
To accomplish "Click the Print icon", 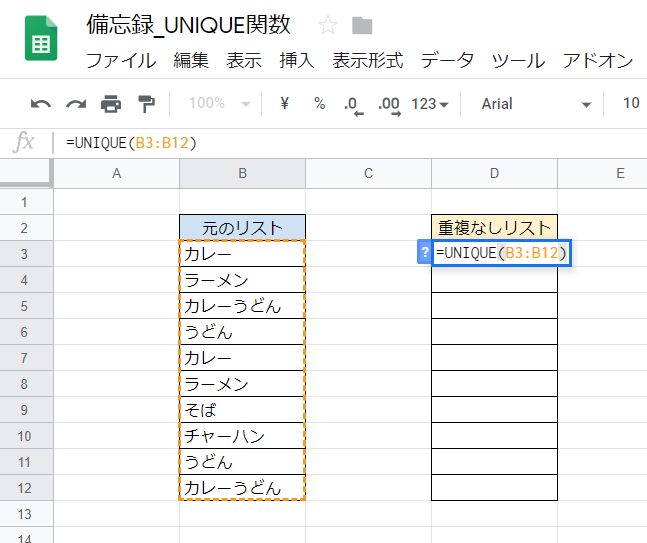I will [111, 104].
